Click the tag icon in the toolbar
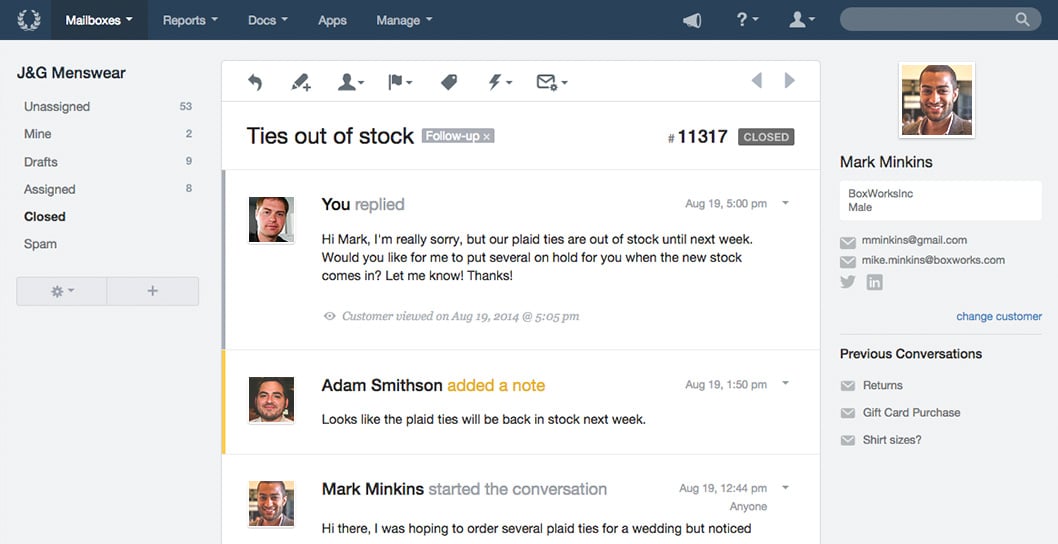The width and height of the screenshot is (1058, 544). 449,82
